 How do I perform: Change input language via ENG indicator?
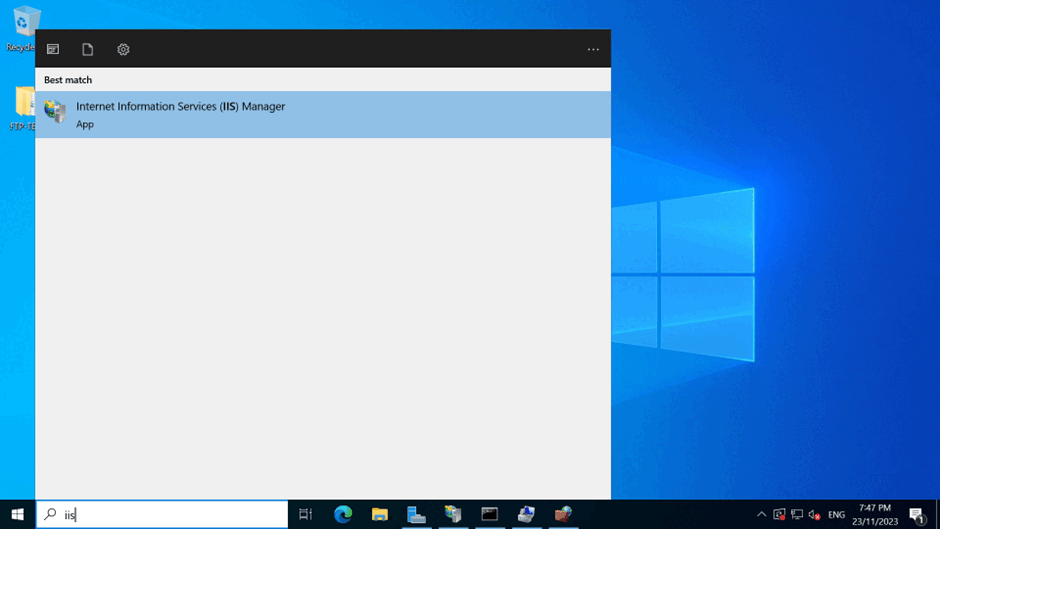tap(836, 515)
